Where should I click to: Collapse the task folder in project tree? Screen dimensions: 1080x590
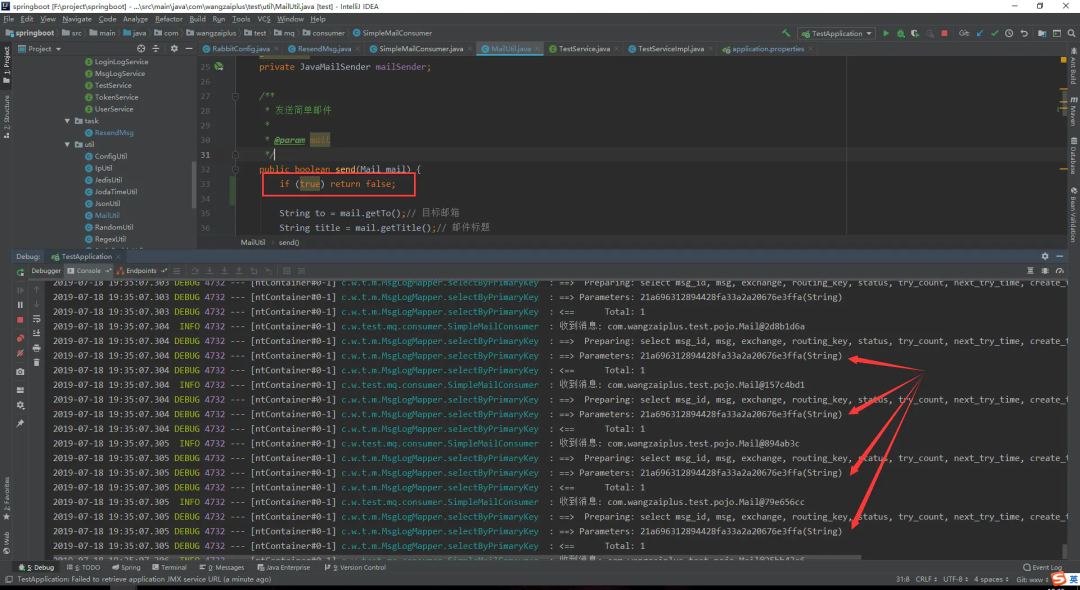pos(68,121)
